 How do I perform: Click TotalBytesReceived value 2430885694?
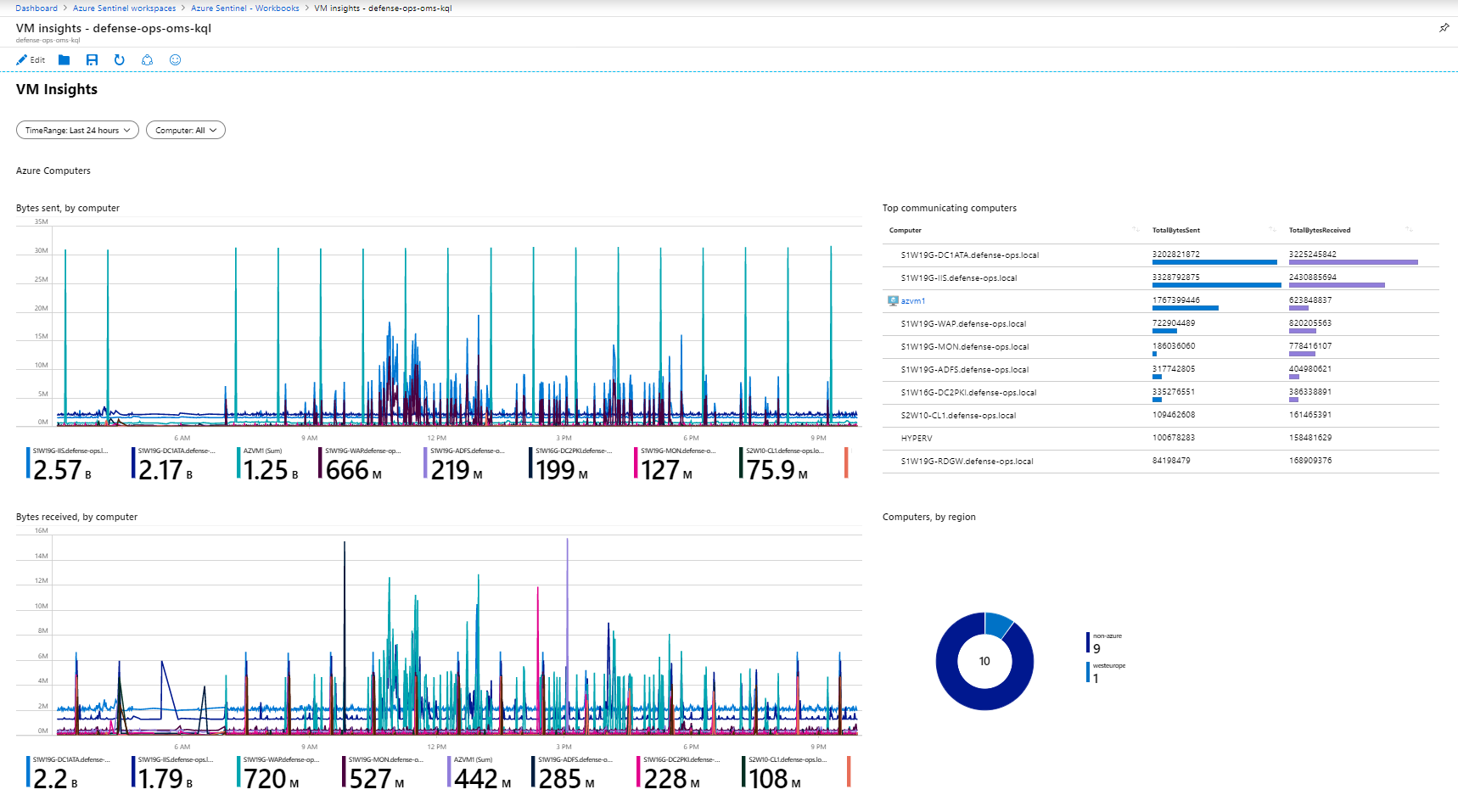tap(1312, 277)
